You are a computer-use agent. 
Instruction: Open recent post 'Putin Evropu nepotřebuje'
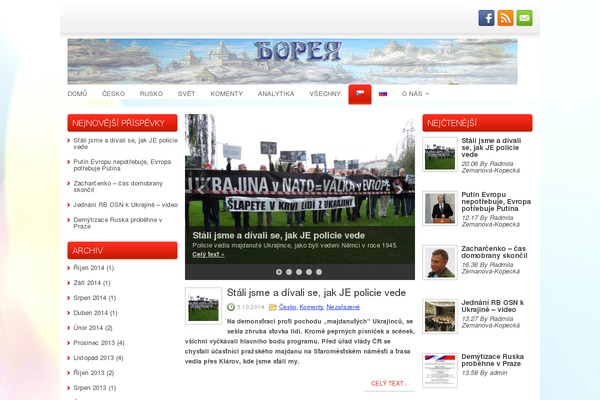(122, 165)
